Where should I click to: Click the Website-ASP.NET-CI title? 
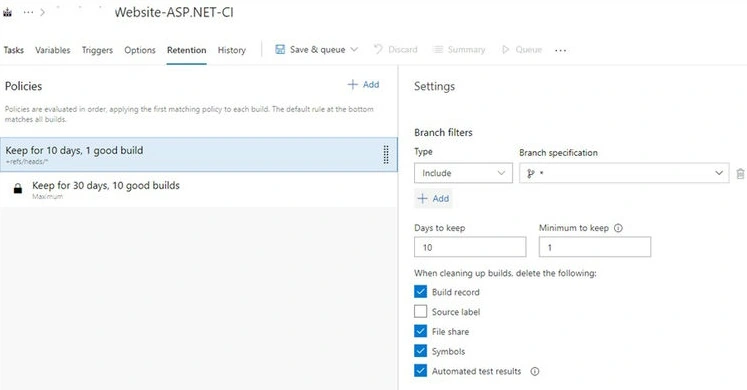(174, 12)
